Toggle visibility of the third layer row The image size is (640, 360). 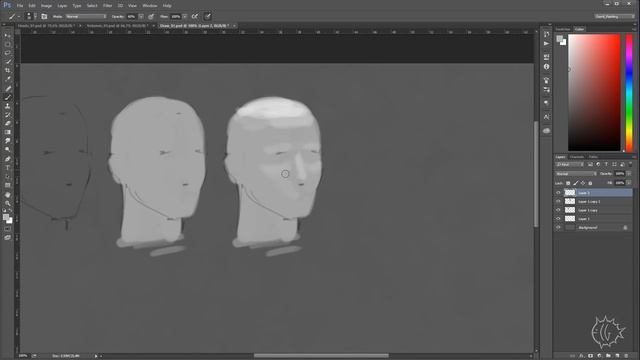[x=558, y=210]
